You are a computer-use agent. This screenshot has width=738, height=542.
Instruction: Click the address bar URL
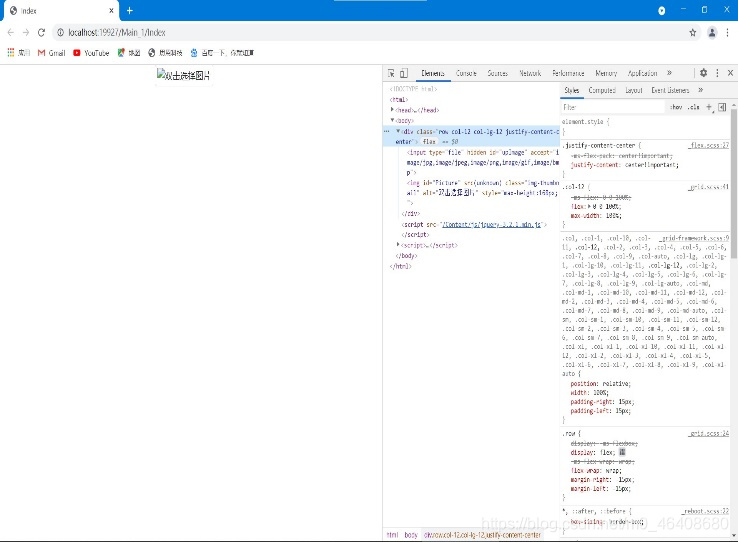tap(117, 32)
